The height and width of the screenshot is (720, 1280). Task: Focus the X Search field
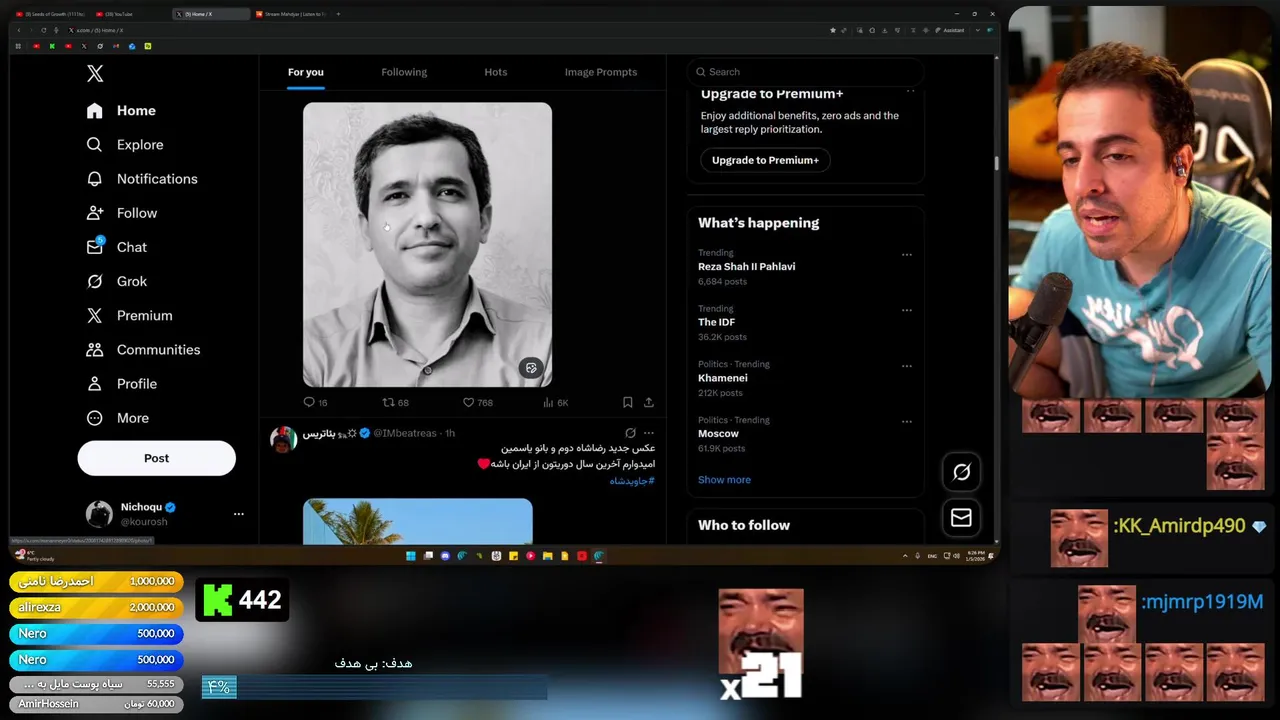[x=806, y=72]
